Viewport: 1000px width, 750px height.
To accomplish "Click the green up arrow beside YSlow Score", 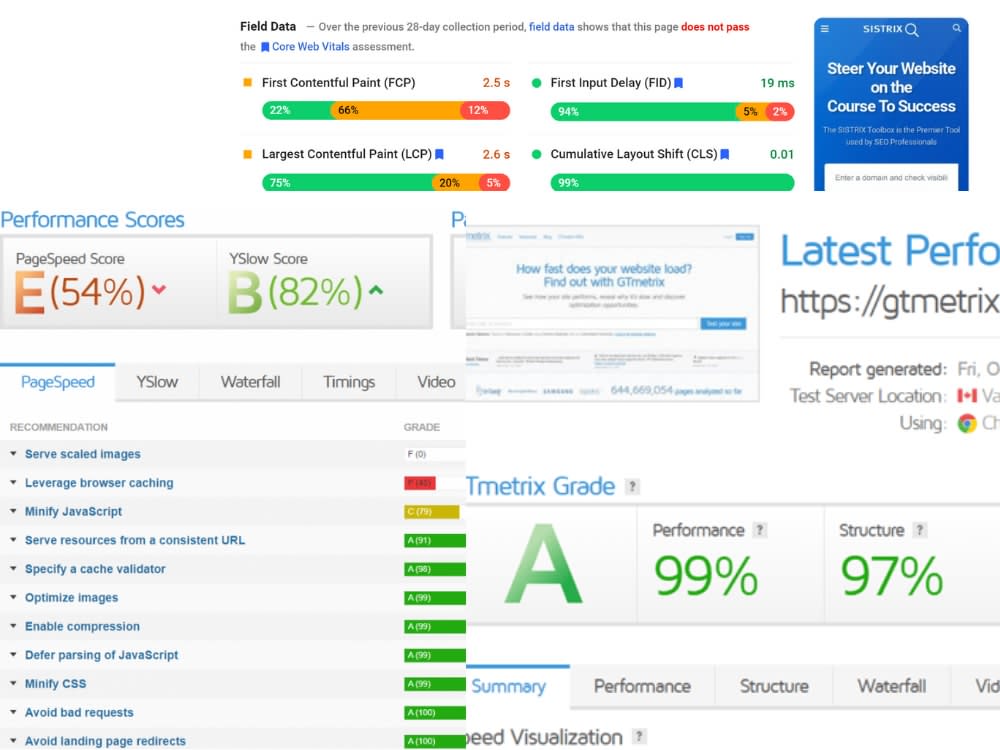I will click(x=376, y=290).
